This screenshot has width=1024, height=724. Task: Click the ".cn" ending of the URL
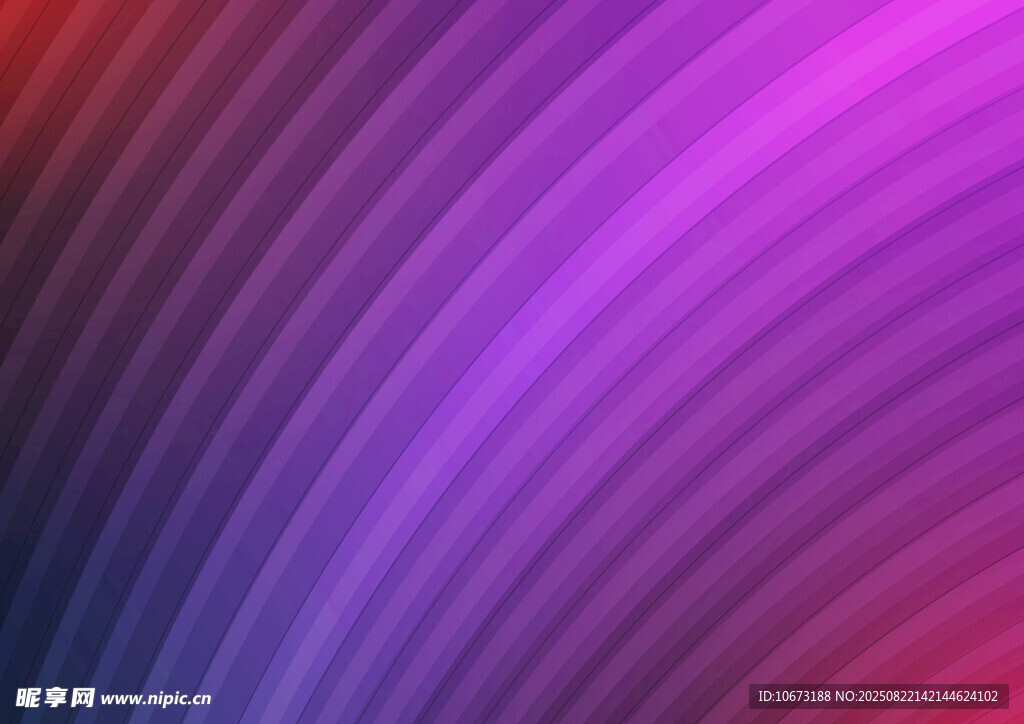199,698
